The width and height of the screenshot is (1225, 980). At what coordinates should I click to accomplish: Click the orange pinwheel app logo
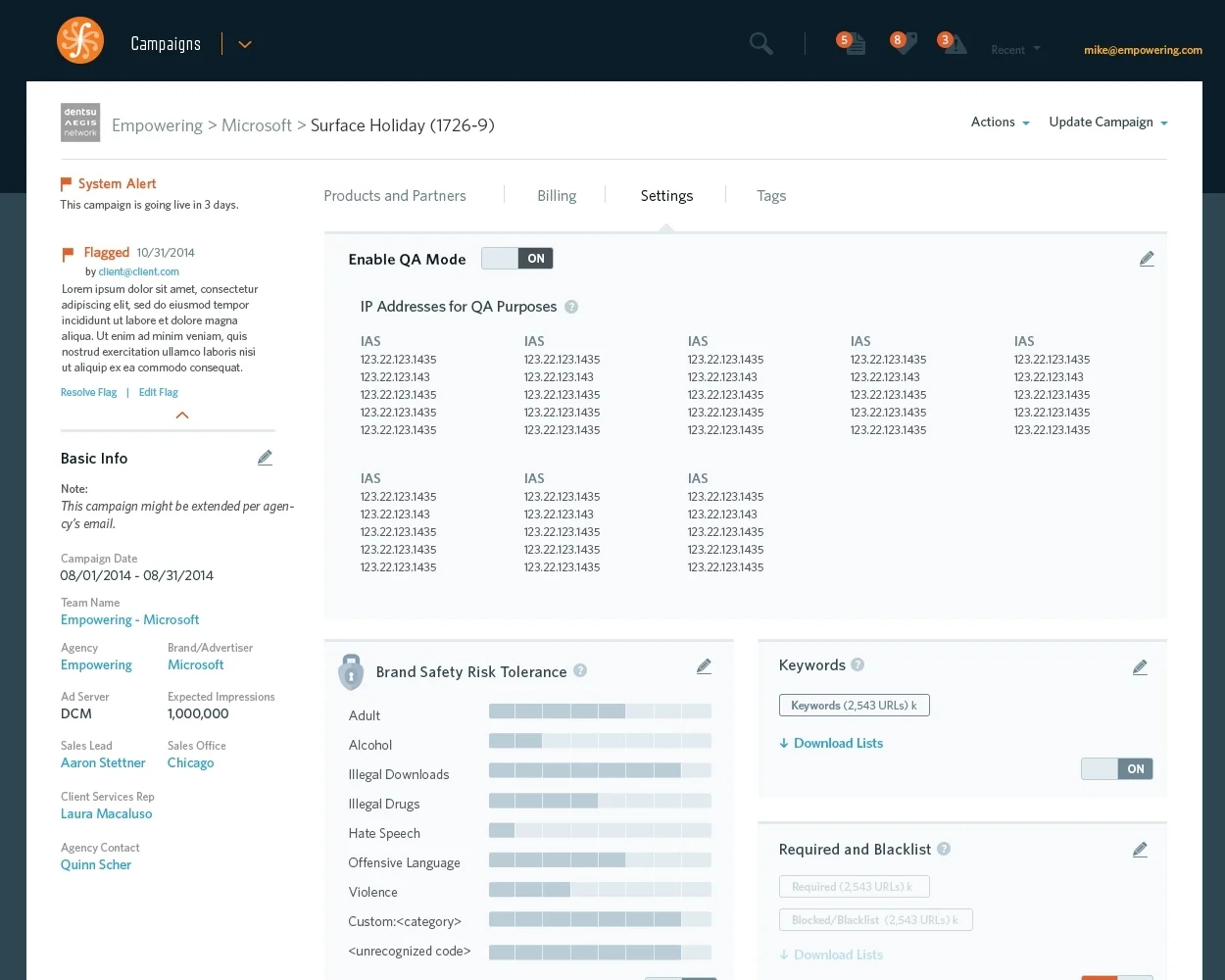[80, 40]
